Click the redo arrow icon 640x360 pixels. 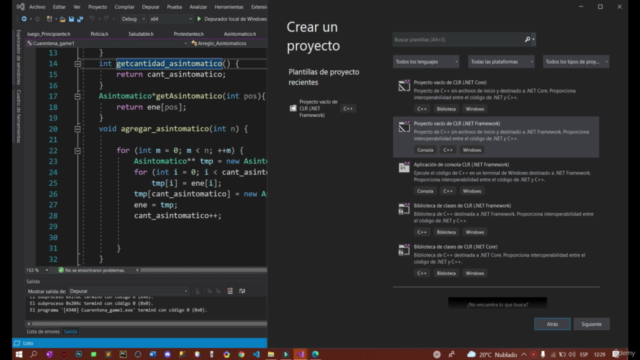[106, 19]
